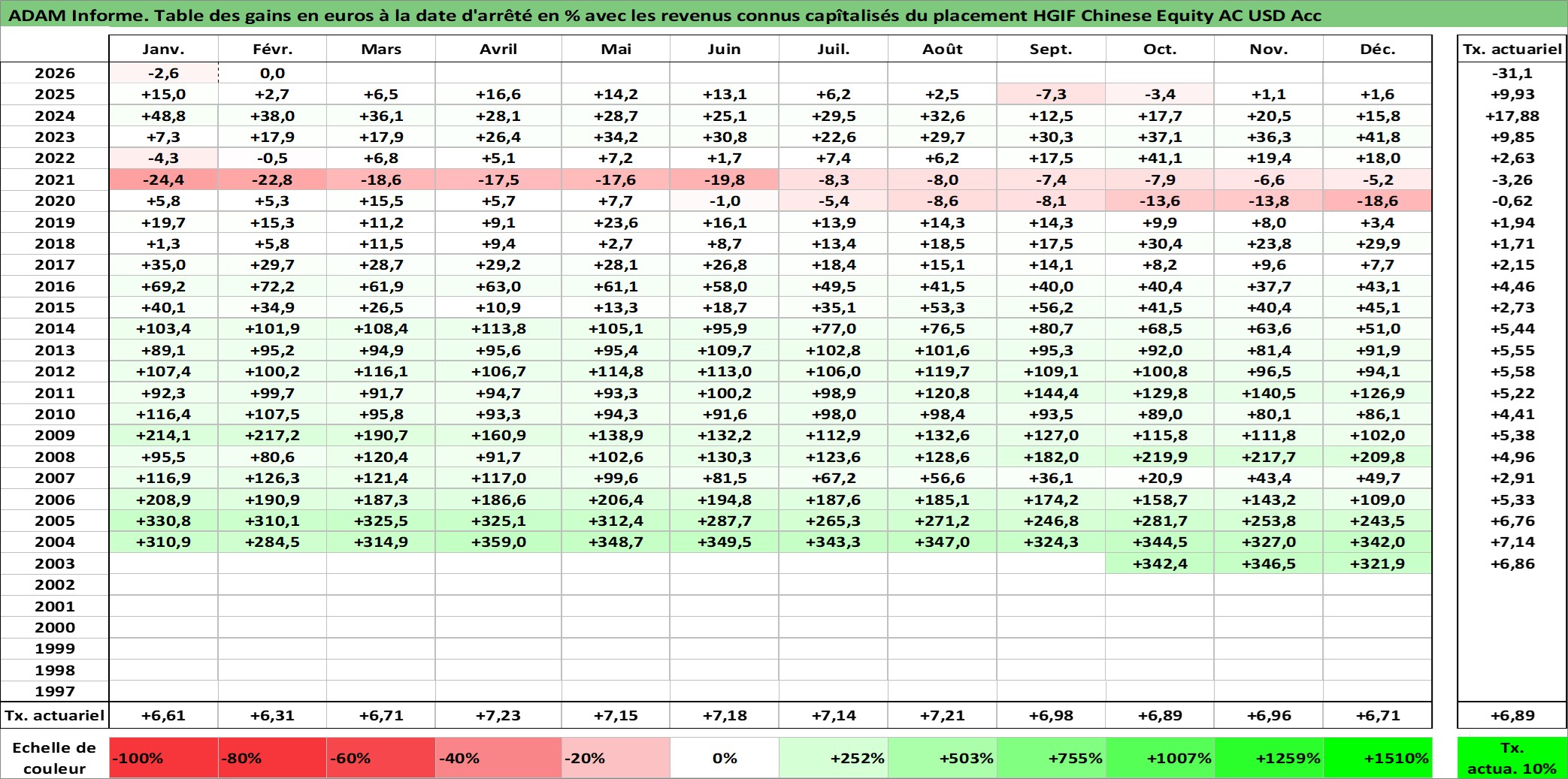
Task: Click the Echelle de couleur label
Action: pyautogui.click(x=54, y=758)
